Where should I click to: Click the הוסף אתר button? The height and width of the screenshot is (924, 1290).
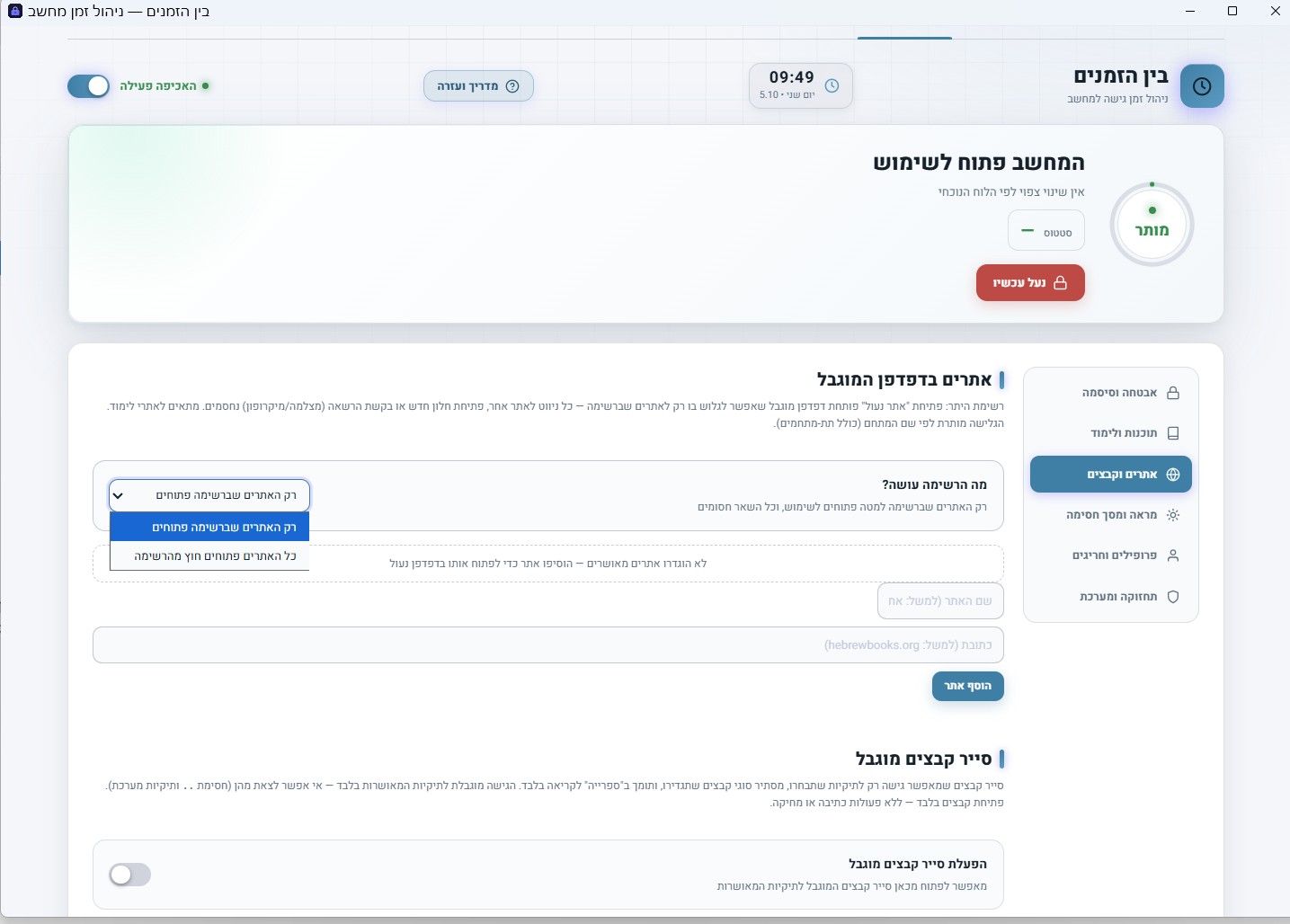pyautogui.click(x=967, y=686)
